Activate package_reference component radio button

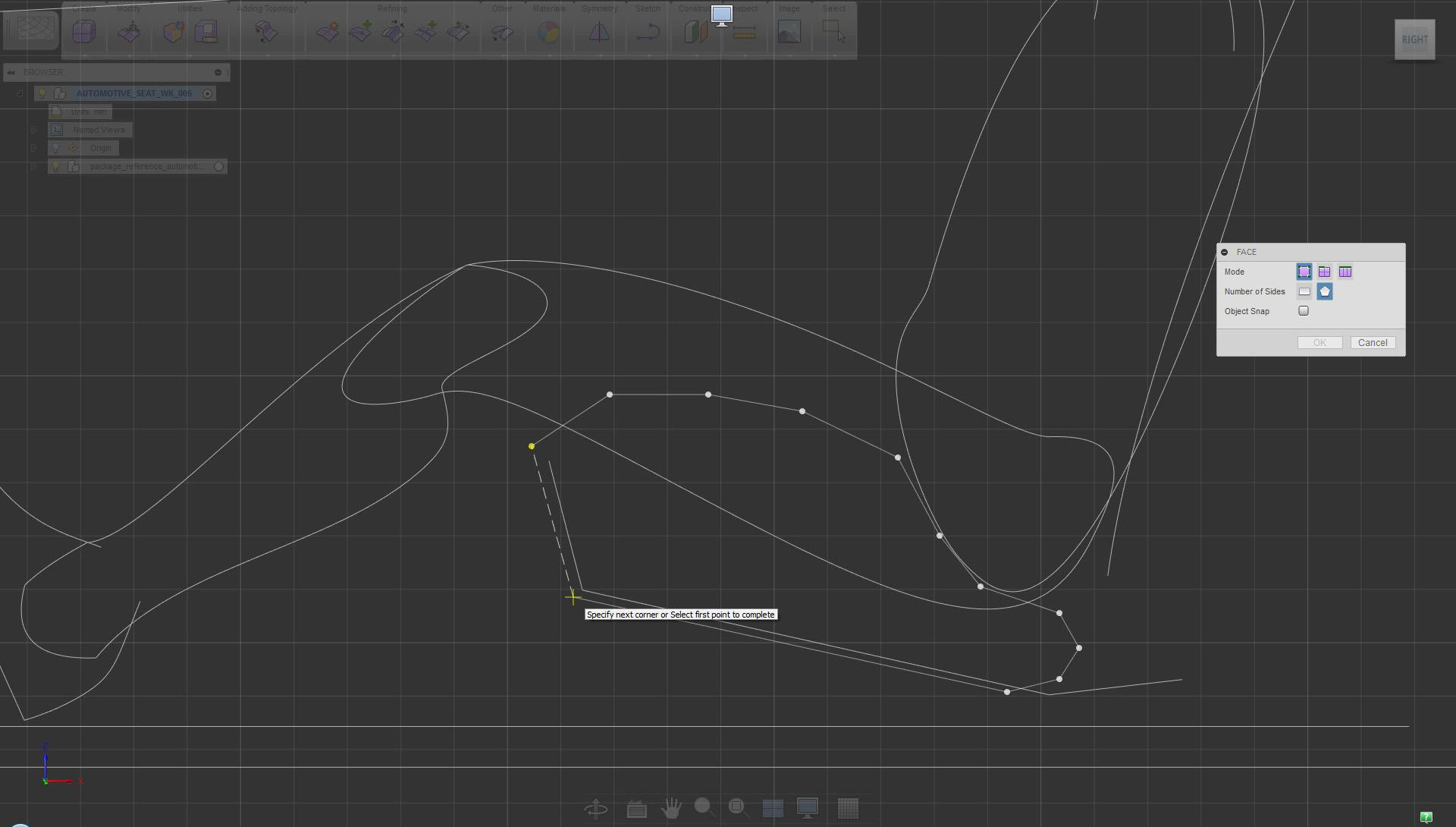point(219,166)
